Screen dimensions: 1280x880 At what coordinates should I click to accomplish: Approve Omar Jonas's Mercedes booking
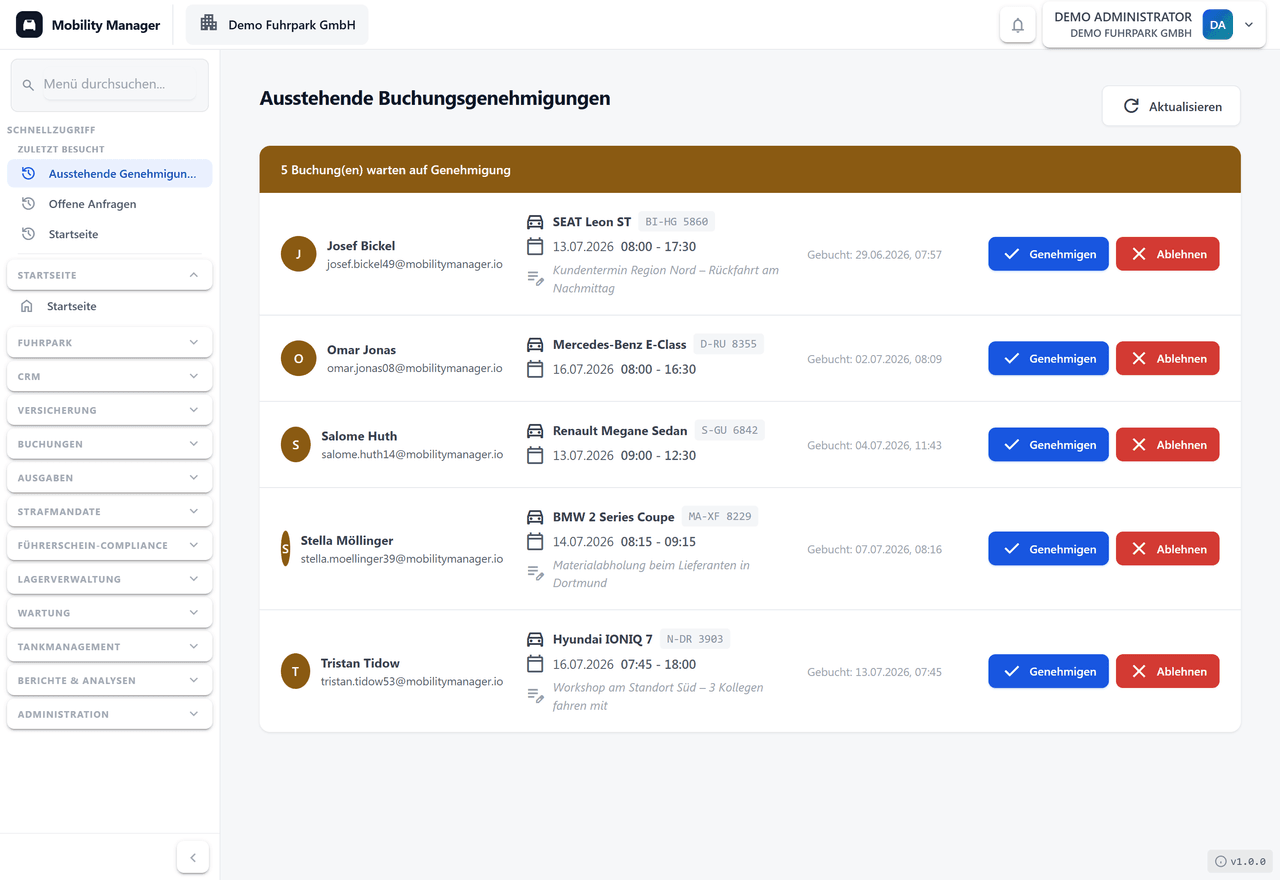click(1048, 358)
